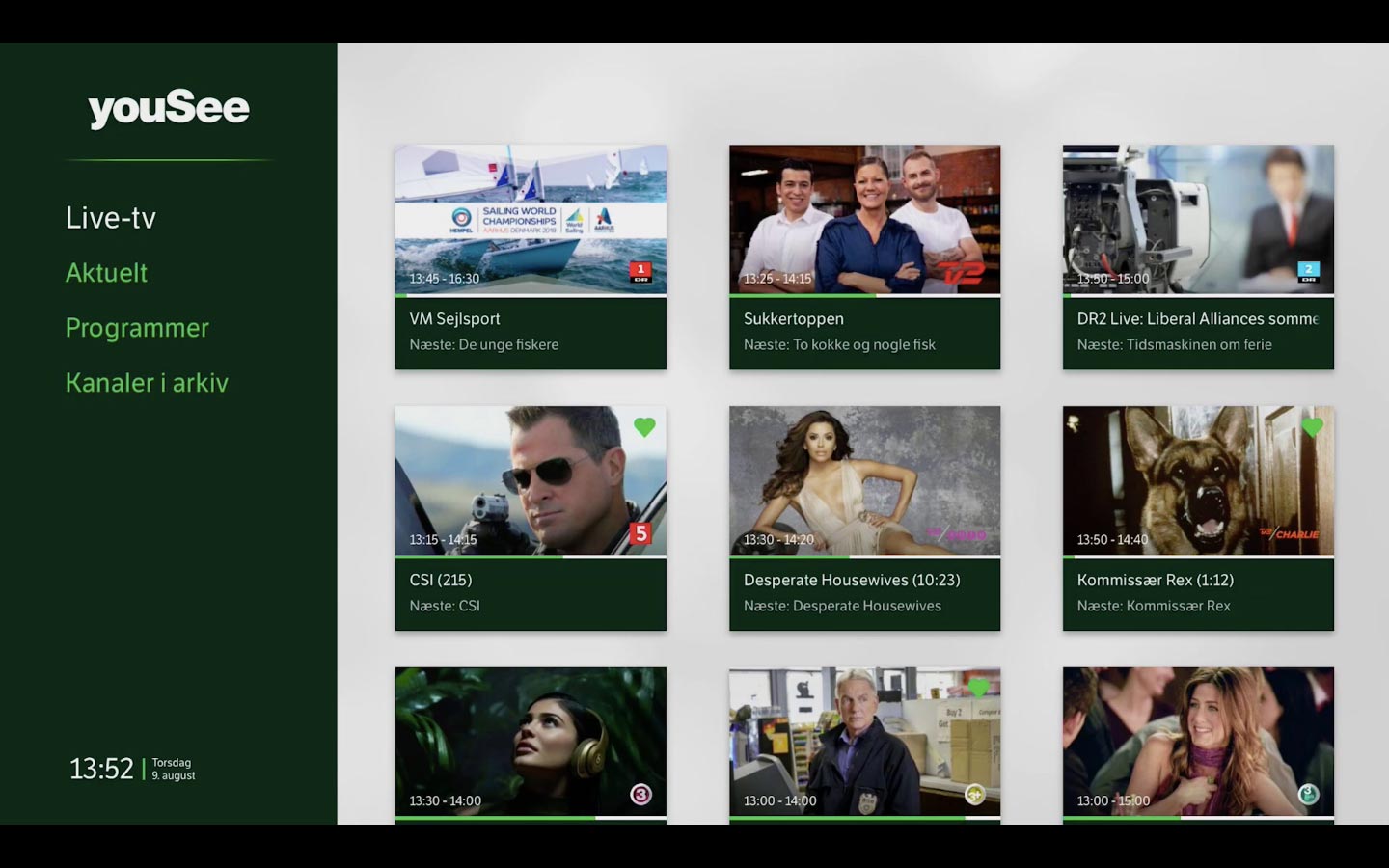This screenshot has height=868, width=1389.
Task: Toggle the green heart on the NCIS-style tile
Action: [x=978, y=688]
